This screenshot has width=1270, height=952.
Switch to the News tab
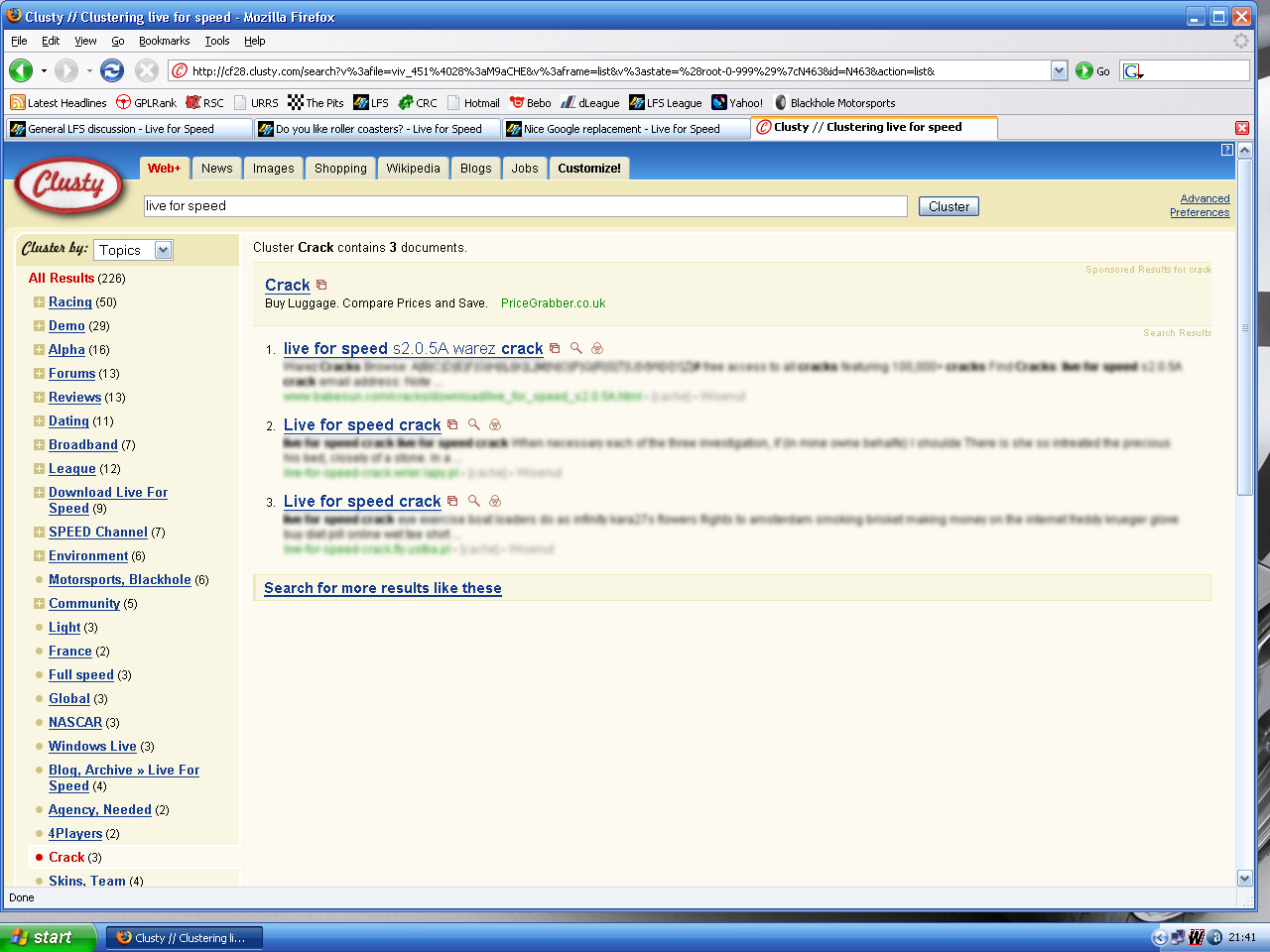(216, 169)
